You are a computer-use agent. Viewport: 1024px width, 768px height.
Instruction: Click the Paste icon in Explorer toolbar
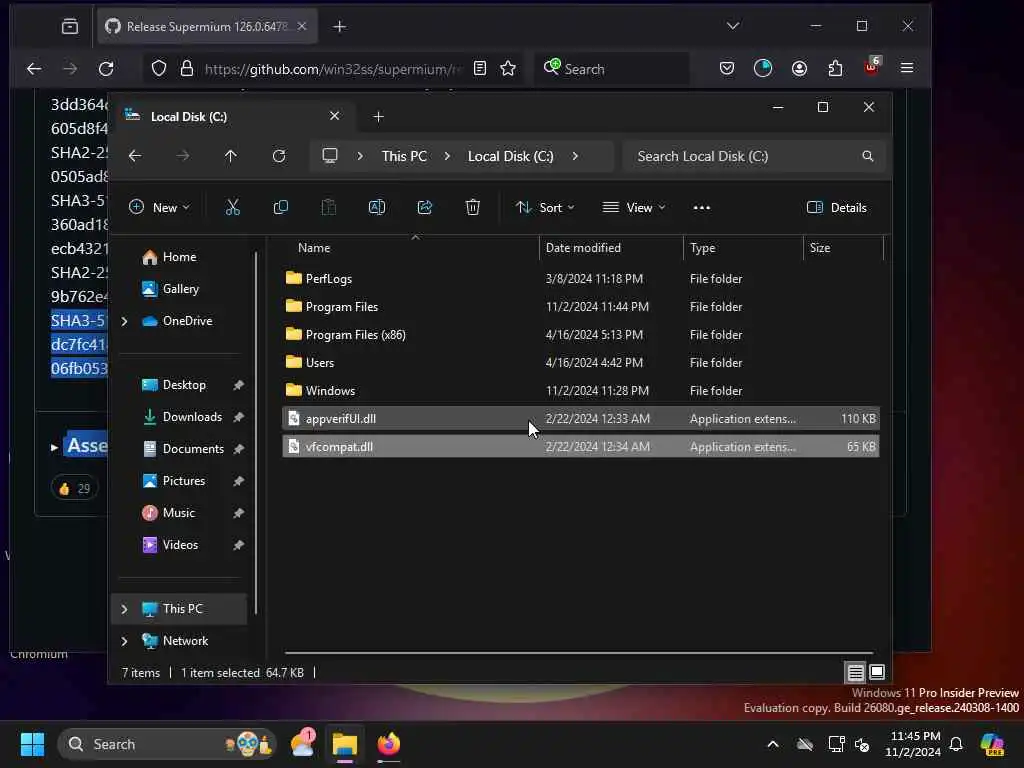tap(328, 208)
